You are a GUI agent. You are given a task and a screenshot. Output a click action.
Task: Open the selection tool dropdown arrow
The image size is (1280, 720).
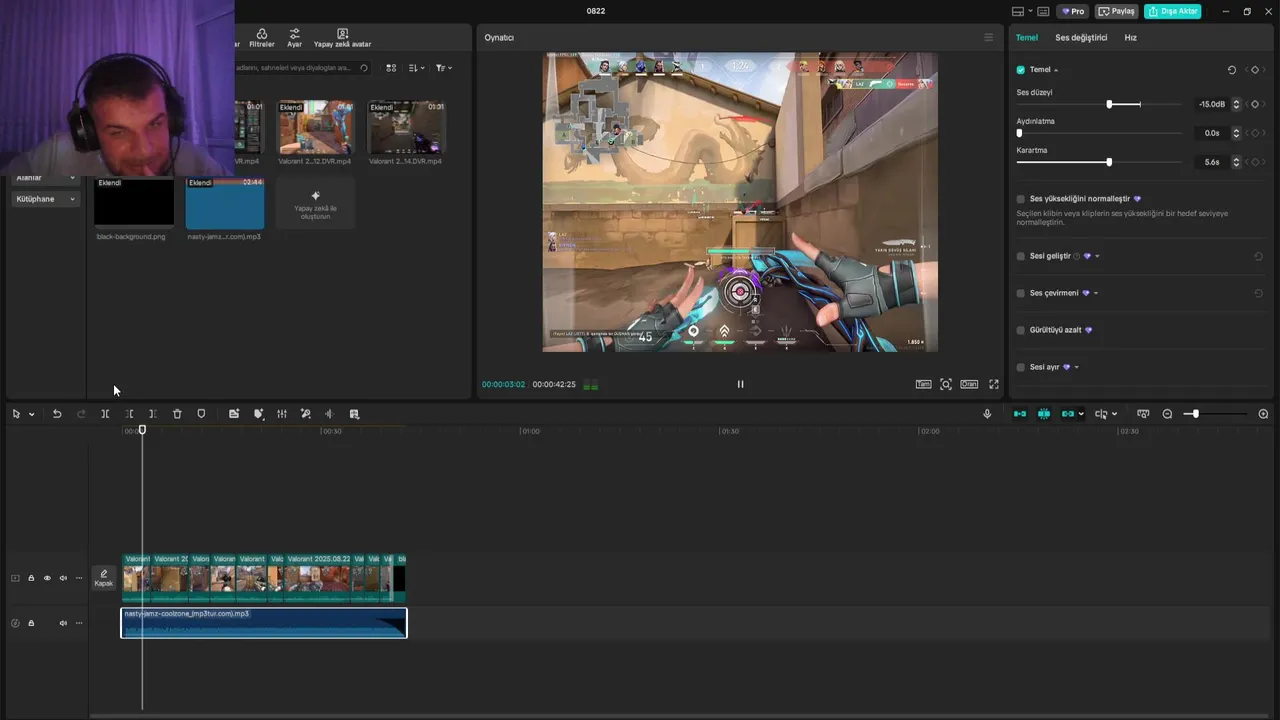[x=31, y=414]
